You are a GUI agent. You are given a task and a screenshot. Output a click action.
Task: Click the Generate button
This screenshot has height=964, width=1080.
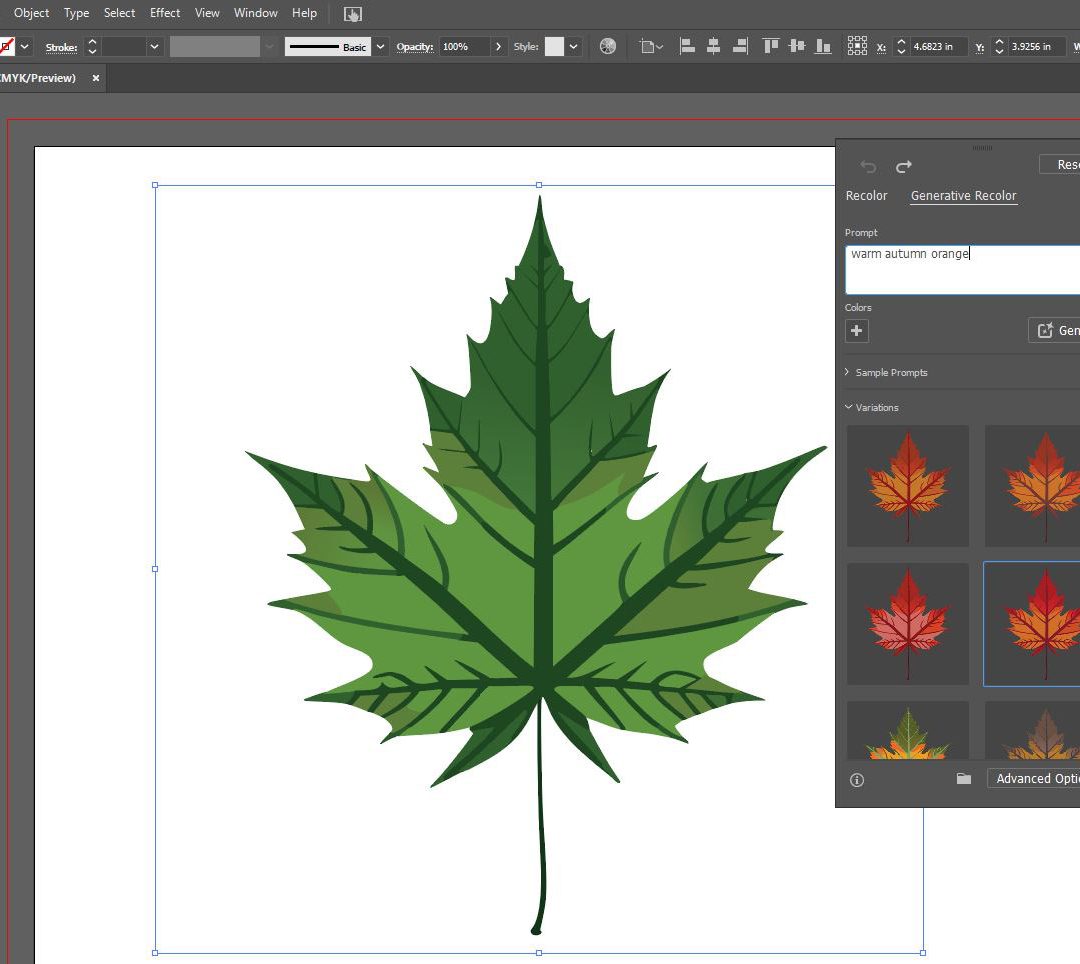pos(1055,331)
